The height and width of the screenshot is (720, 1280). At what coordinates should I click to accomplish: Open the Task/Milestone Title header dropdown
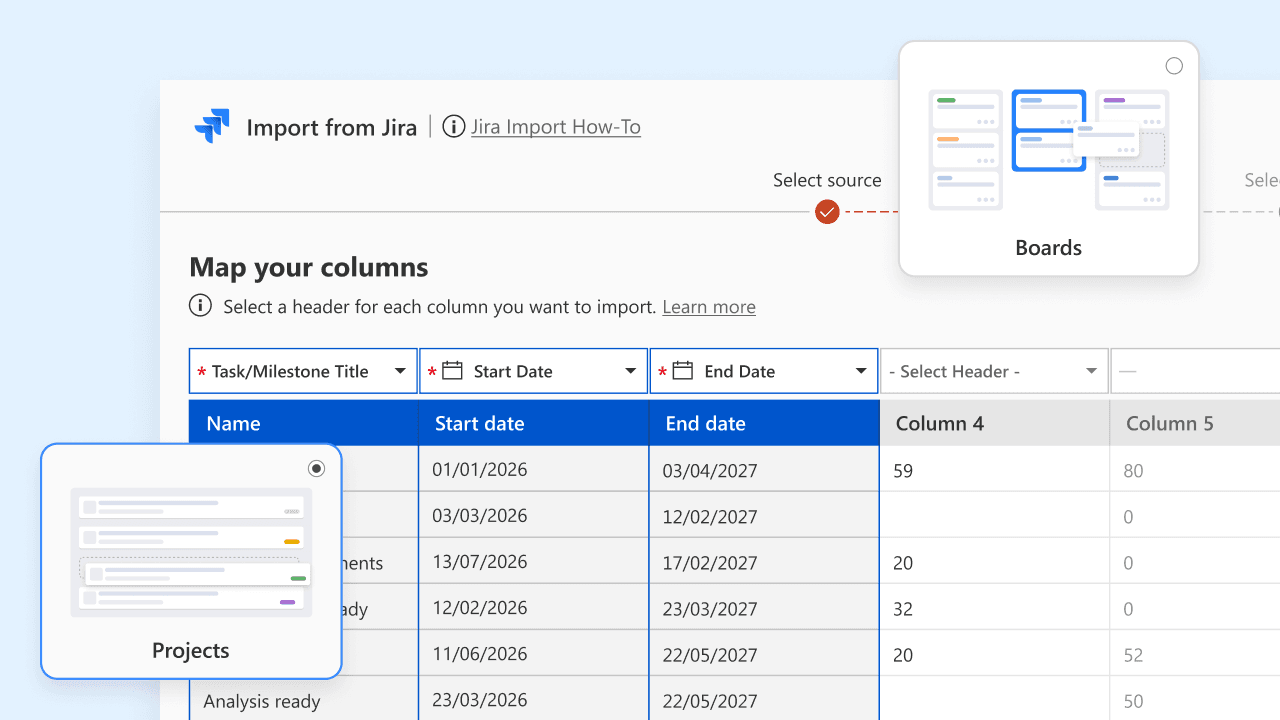point(303,371)
